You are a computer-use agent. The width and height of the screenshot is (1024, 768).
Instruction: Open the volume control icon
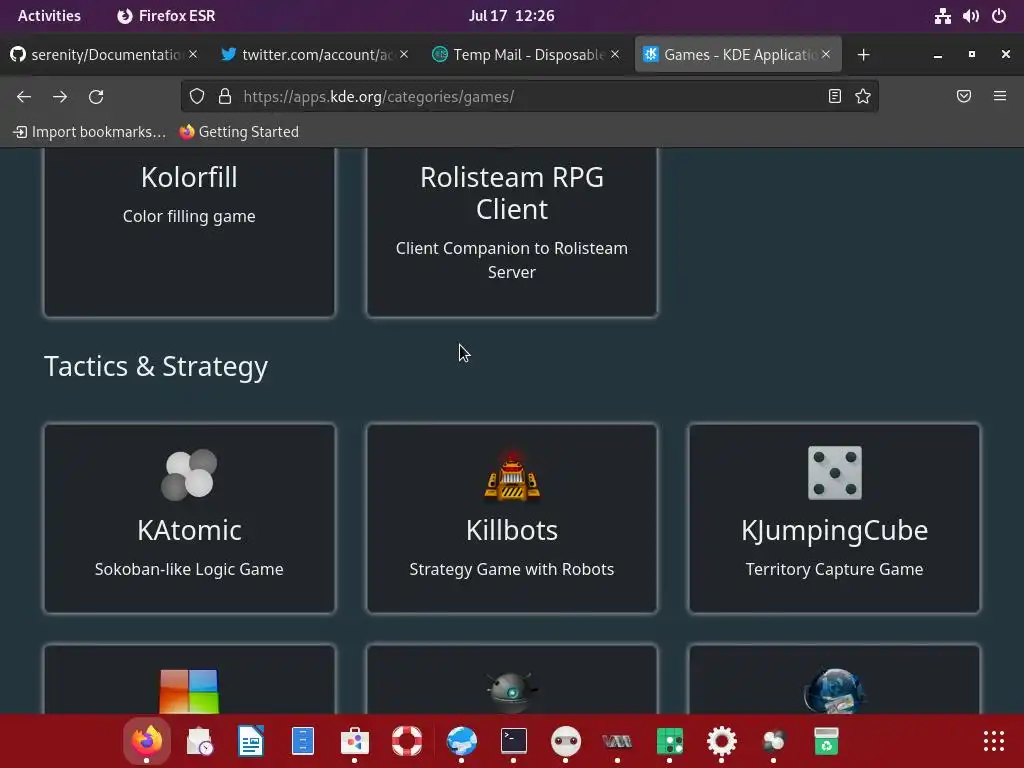pyautogui.click(x=970, y=16)
